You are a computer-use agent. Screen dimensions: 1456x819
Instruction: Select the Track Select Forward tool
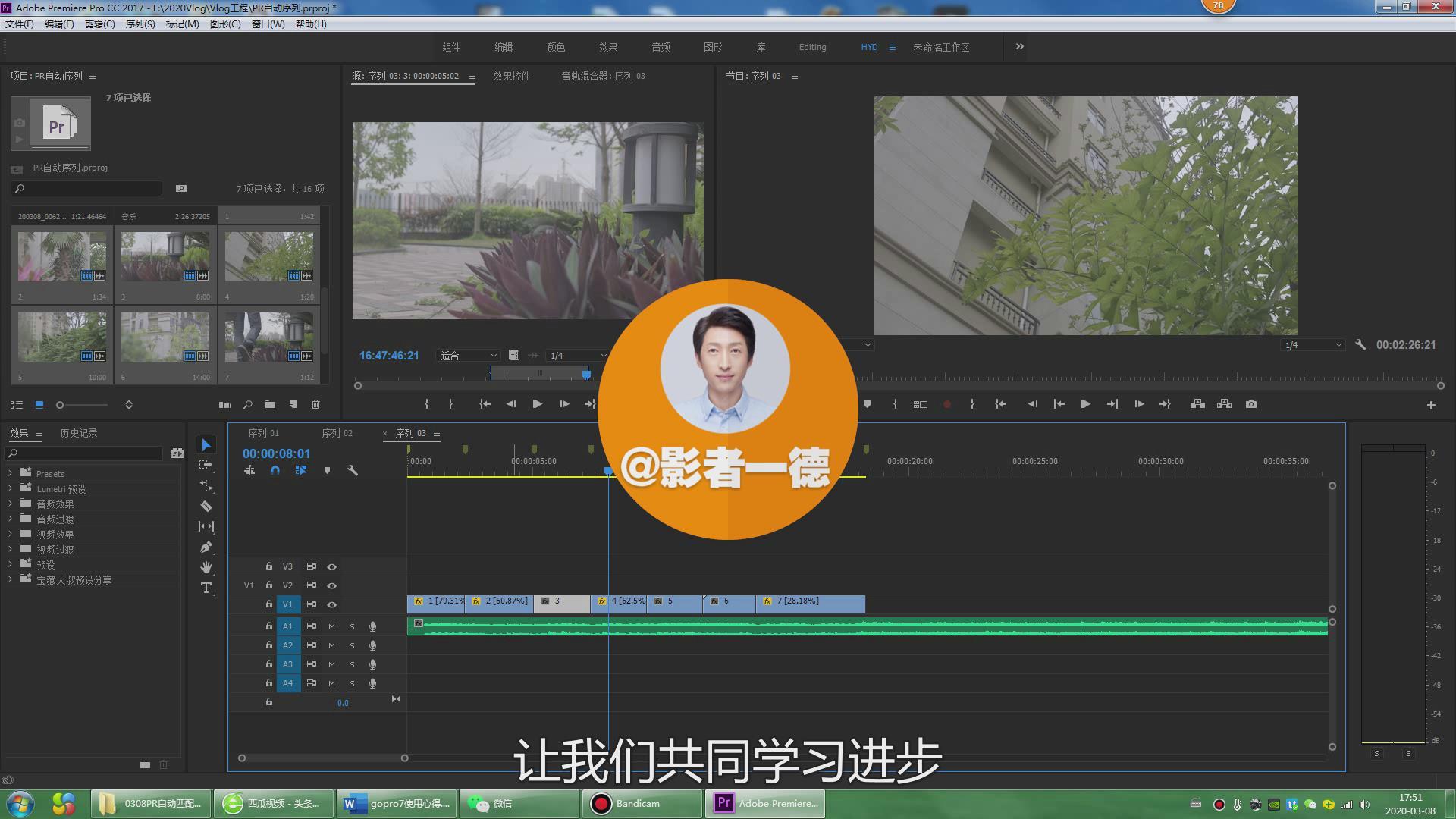click(x=206, y=465)
